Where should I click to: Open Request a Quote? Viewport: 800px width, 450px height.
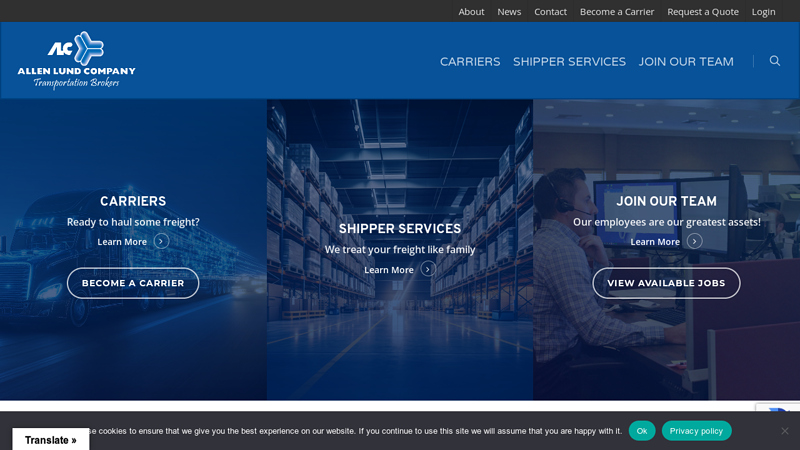point(703,11)
